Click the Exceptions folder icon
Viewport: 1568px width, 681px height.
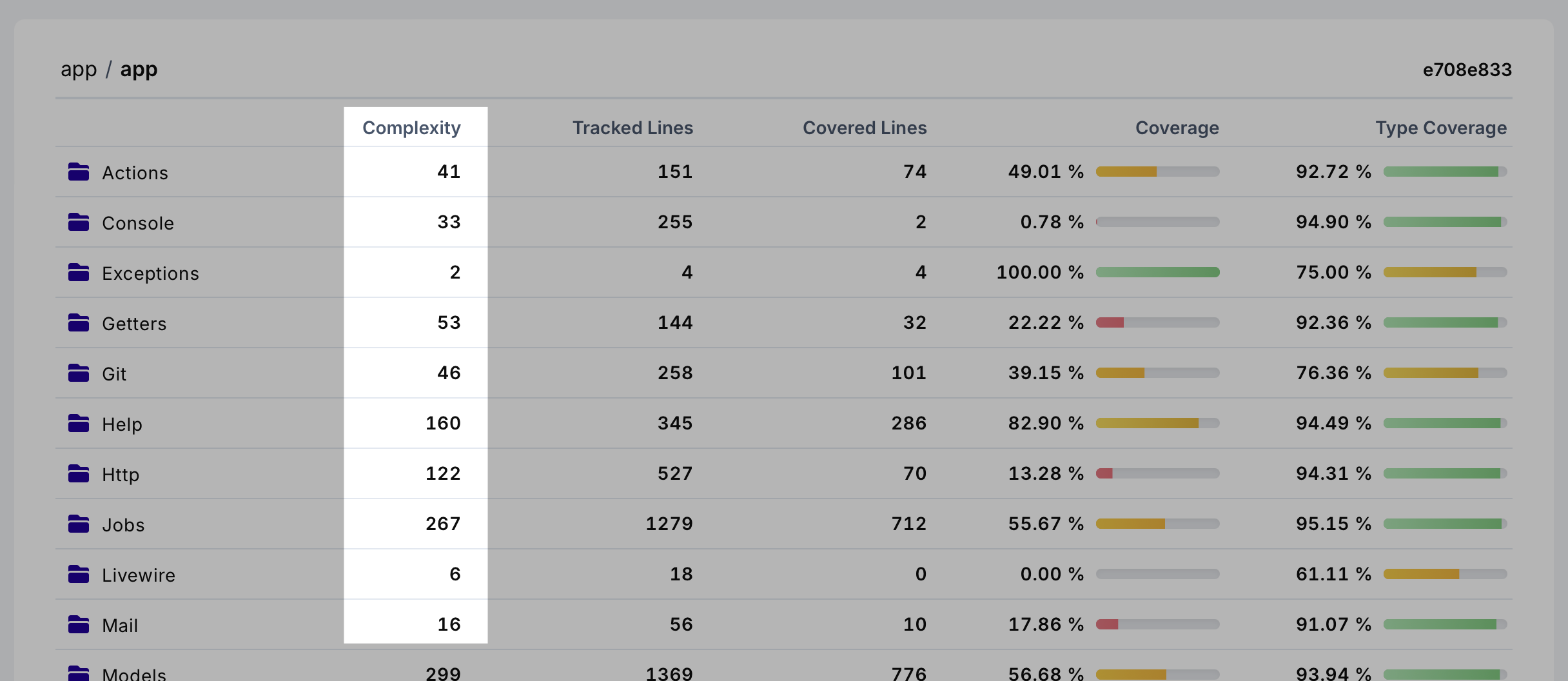(79, 273)
